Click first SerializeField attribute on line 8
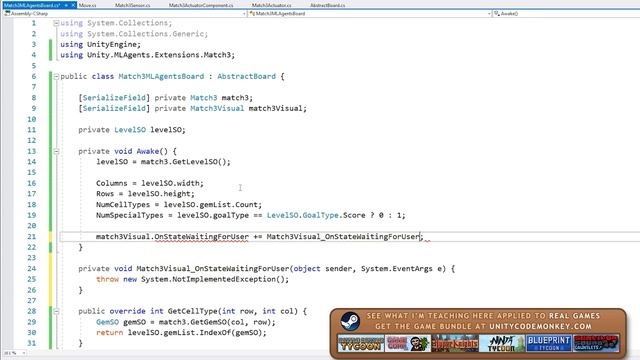This screenshot has width=640, height=360. pos(114,98)
